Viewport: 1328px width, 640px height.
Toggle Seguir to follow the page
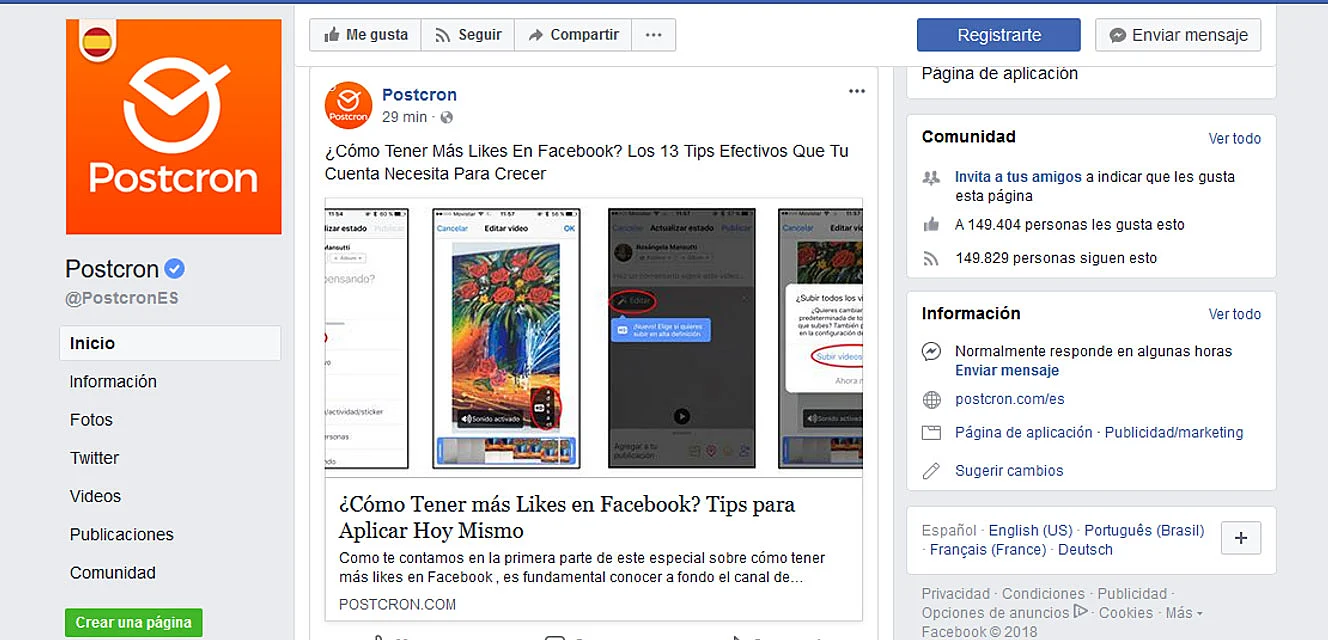tap(467, 35)
